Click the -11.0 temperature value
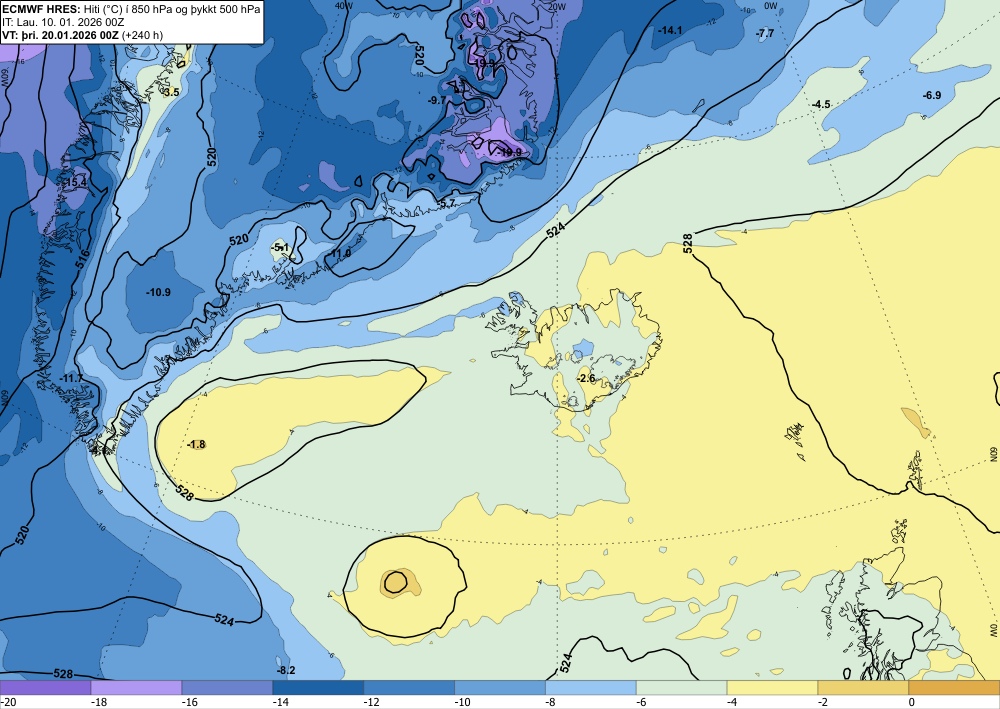Image resolution: width=1000 pixels, height=709 pixels. coord(340,253)
